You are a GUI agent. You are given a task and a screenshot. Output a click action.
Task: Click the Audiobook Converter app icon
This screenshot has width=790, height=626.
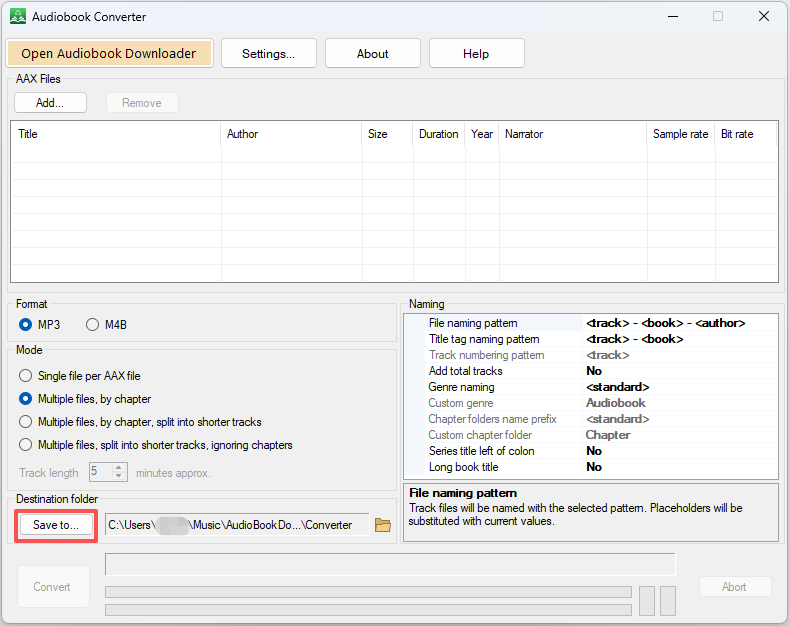(17, 16)
